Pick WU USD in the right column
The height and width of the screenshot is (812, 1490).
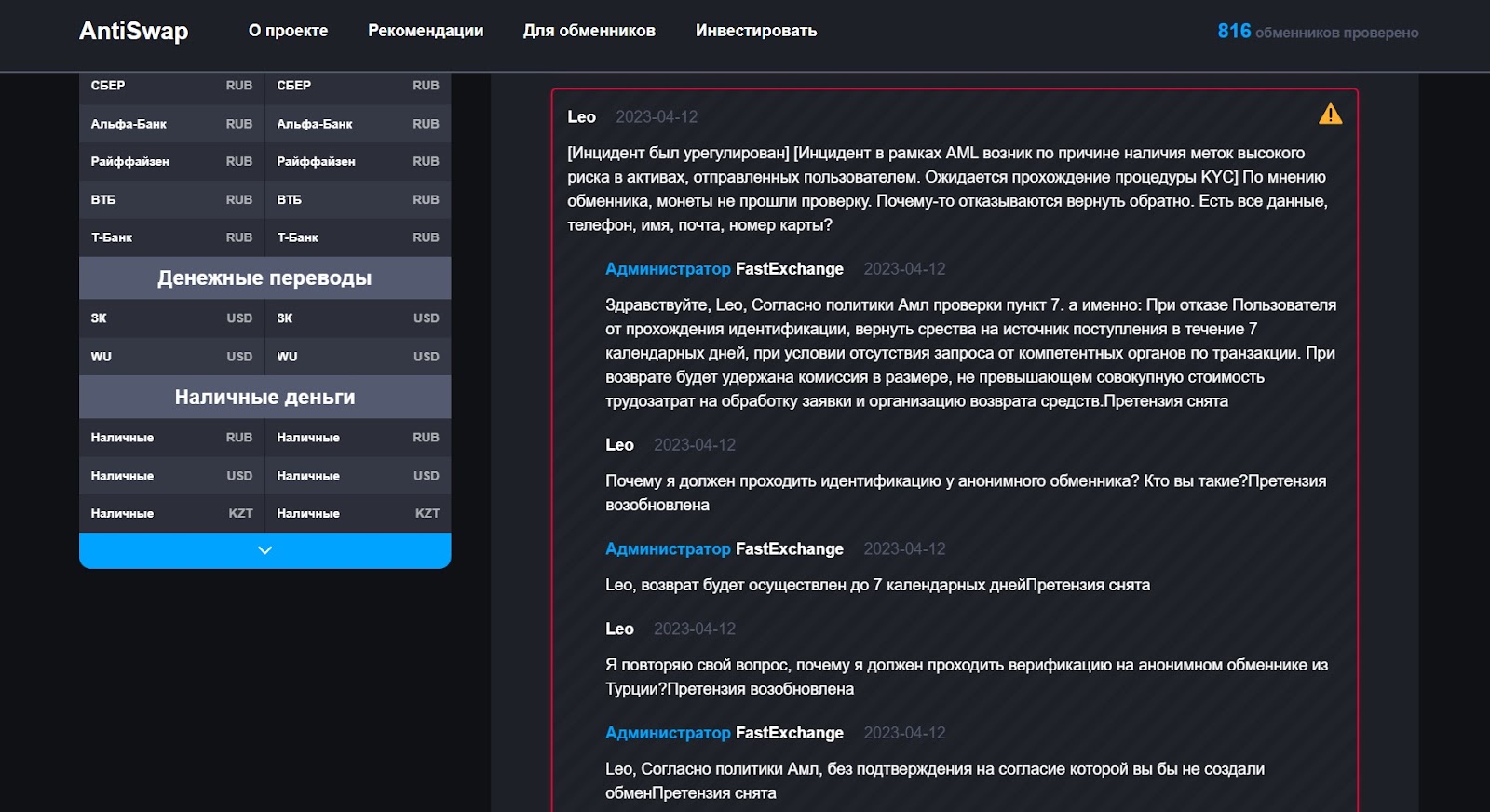coord(359,357)
